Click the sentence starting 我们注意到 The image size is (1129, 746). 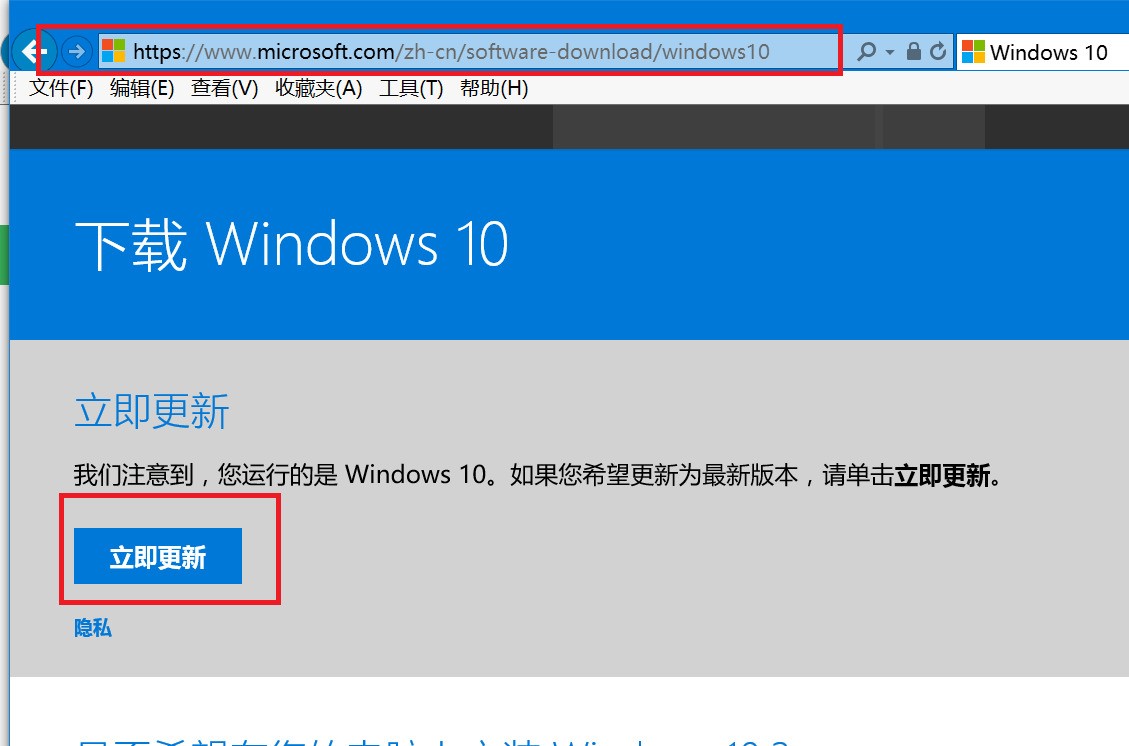(x=538, y=475)
